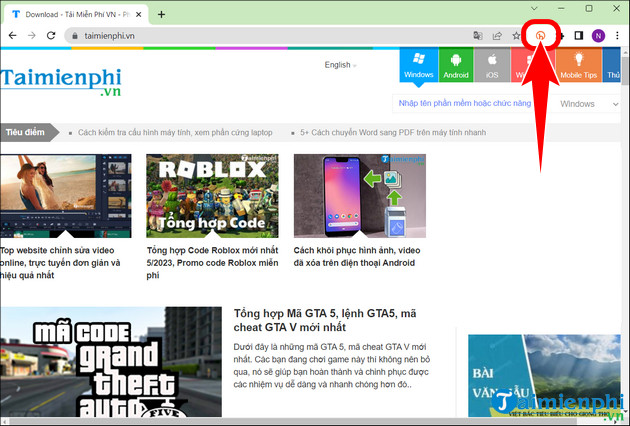Open the Google Translate page icon
630x426 pixels.
click(x=478, y=36)
